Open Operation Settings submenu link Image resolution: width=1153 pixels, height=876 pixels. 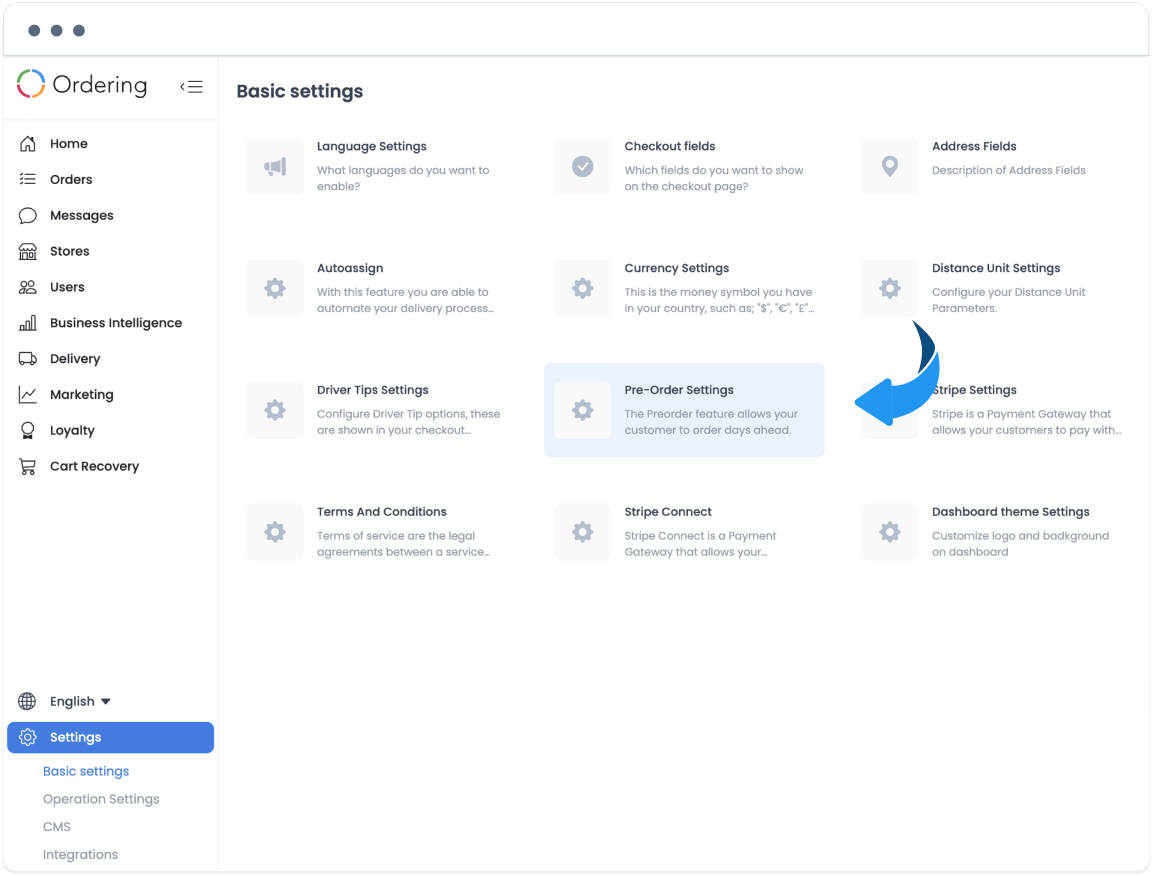(x=101, y=799)
